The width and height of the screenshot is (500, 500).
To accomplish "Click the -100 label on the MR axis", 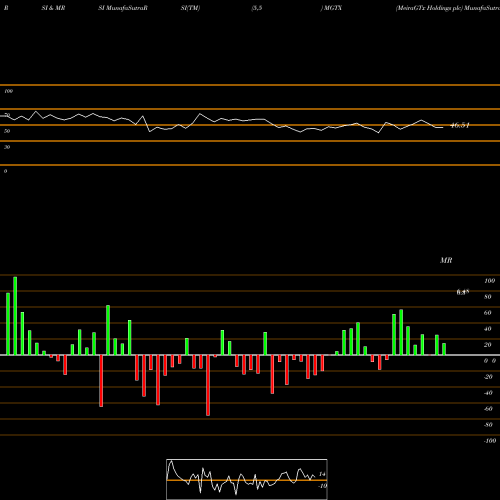I will (490, 441).
